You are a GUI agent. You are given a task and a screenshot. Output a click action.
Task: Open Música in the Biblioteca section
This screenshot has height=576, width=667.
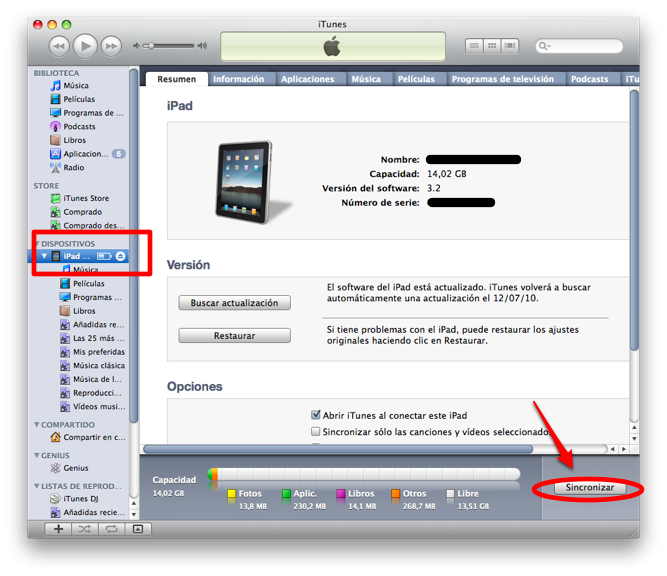click(x=76, y=86)
